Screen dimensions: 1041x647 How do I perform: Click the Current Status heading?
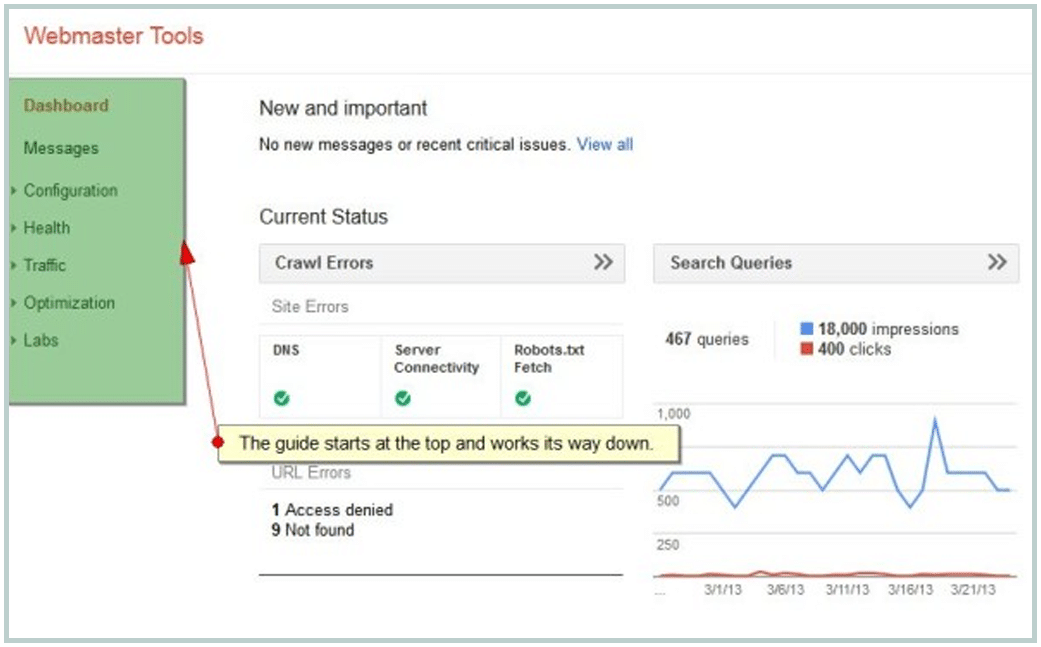323,217
